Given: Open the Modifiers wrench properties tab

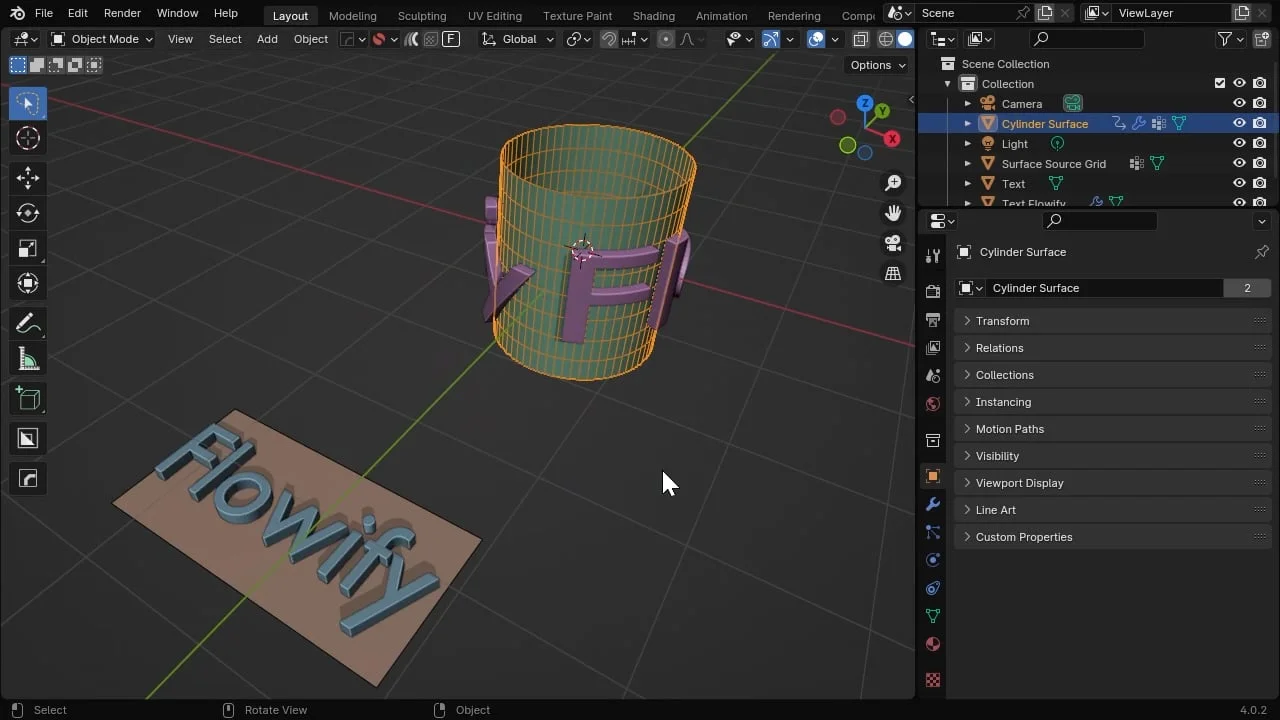Looking at the screenshot, I should (x=933, y=504).
